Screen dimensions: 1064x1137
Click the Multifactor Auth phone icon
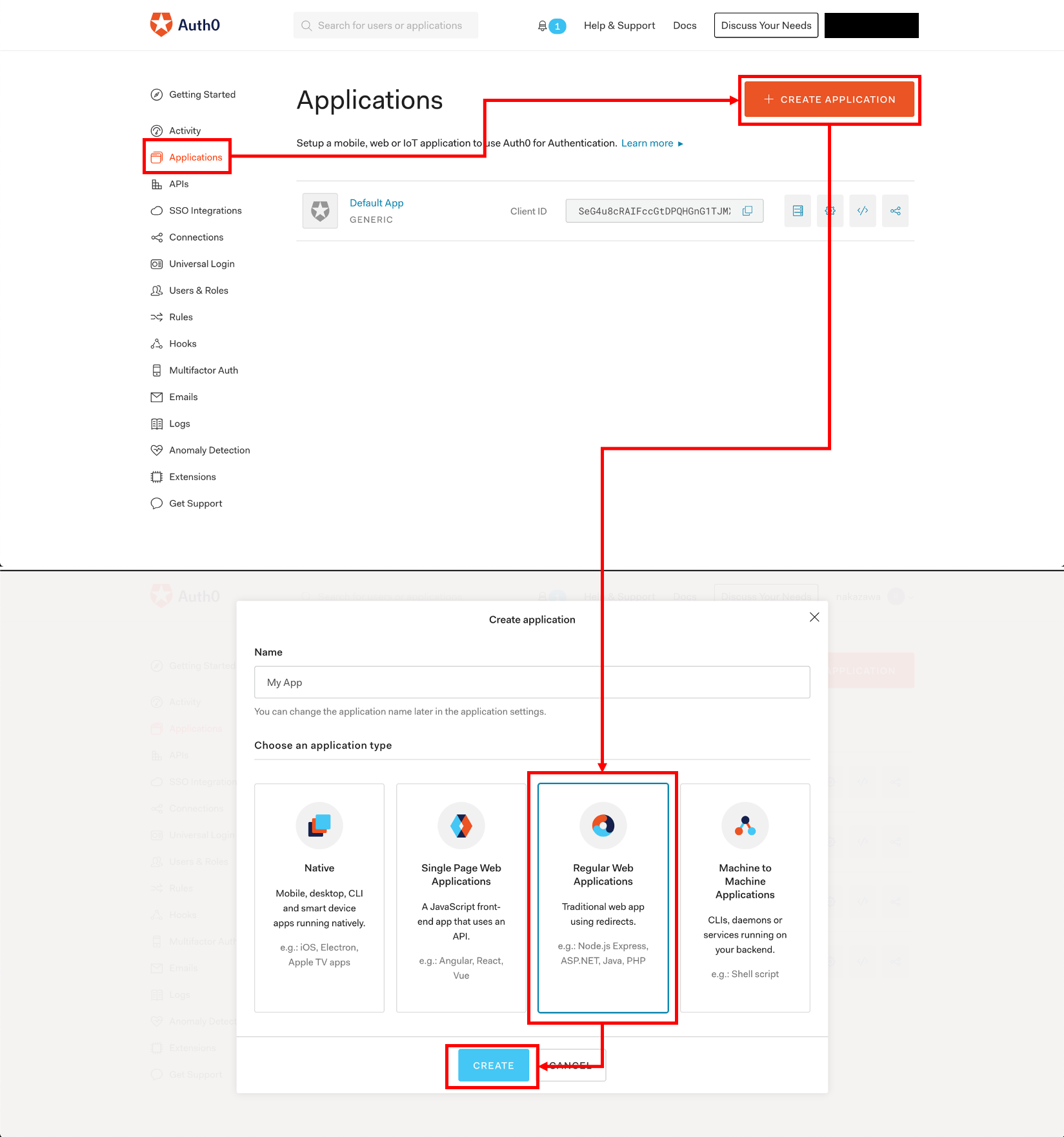[x=156, y=370]
